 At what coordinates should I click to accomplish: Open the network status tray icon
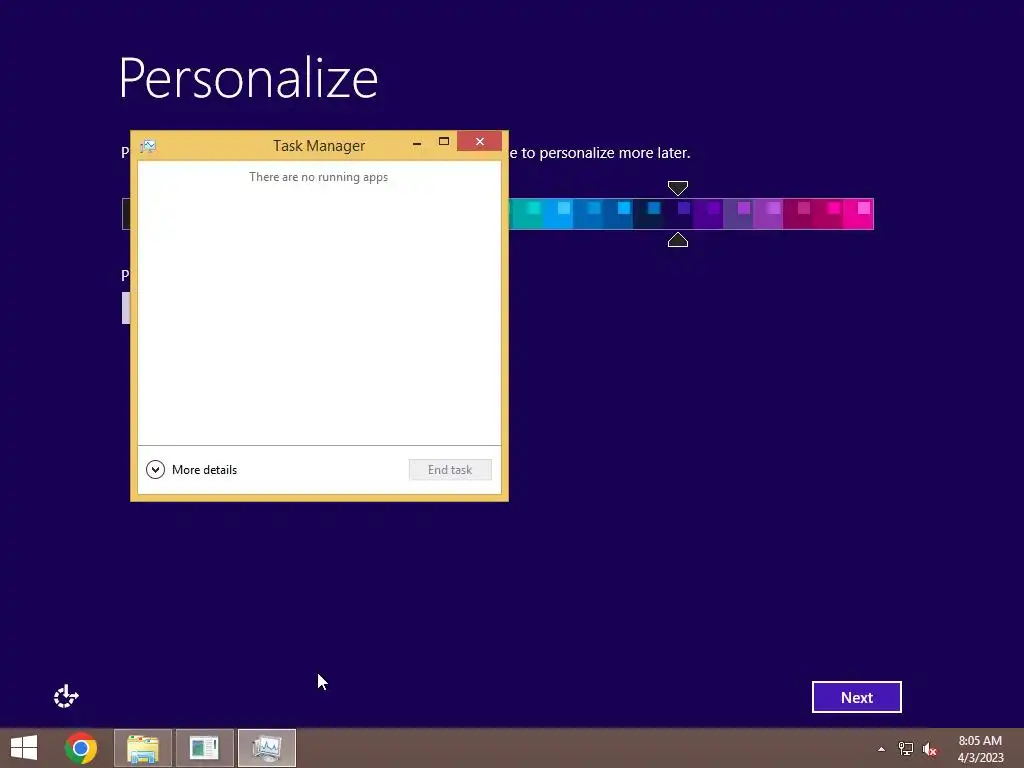[906, 749]
